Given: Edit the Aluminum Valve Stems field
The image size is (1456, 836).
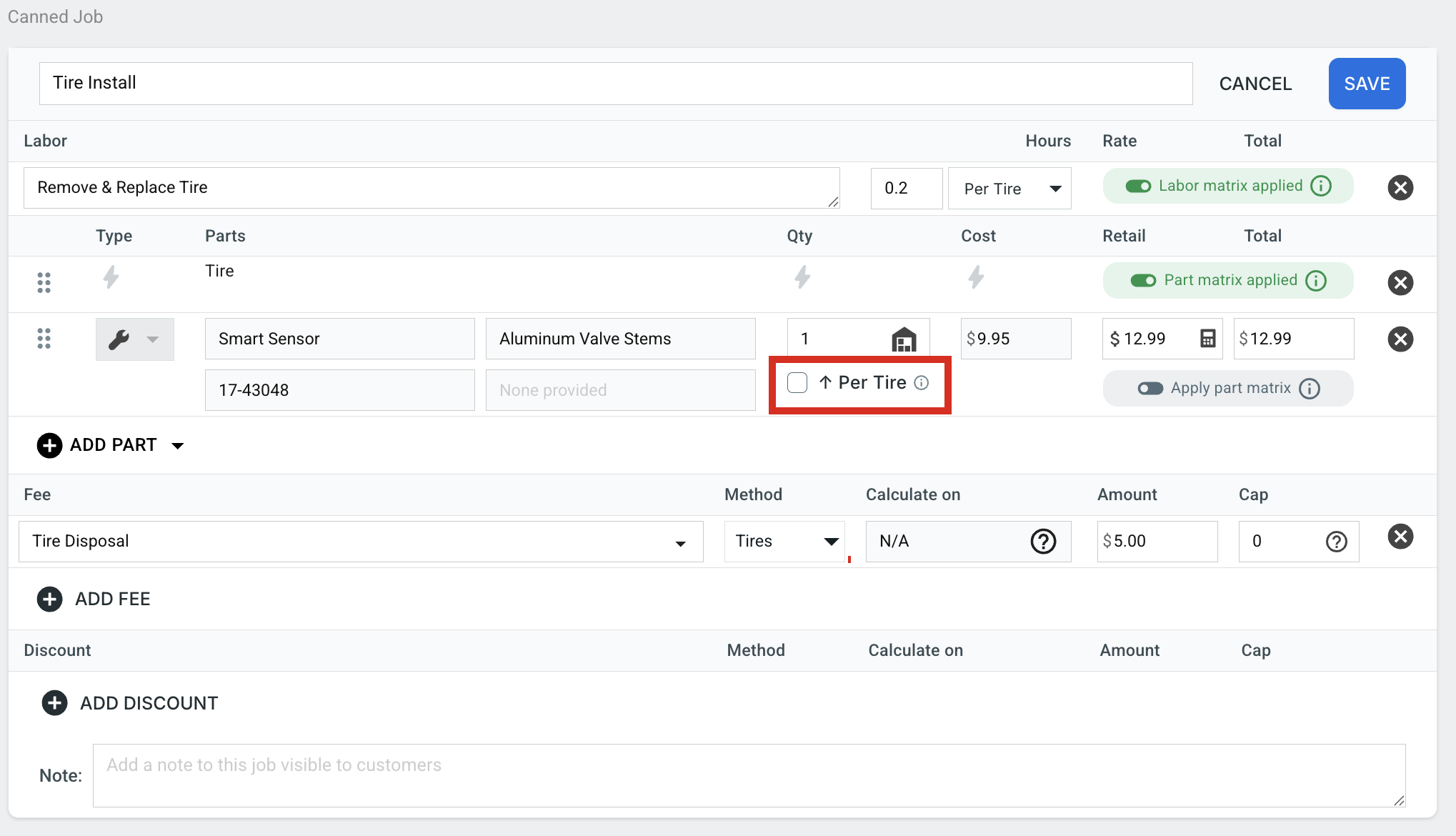Looking at the screenshot, I should click(x=621, y=339).
